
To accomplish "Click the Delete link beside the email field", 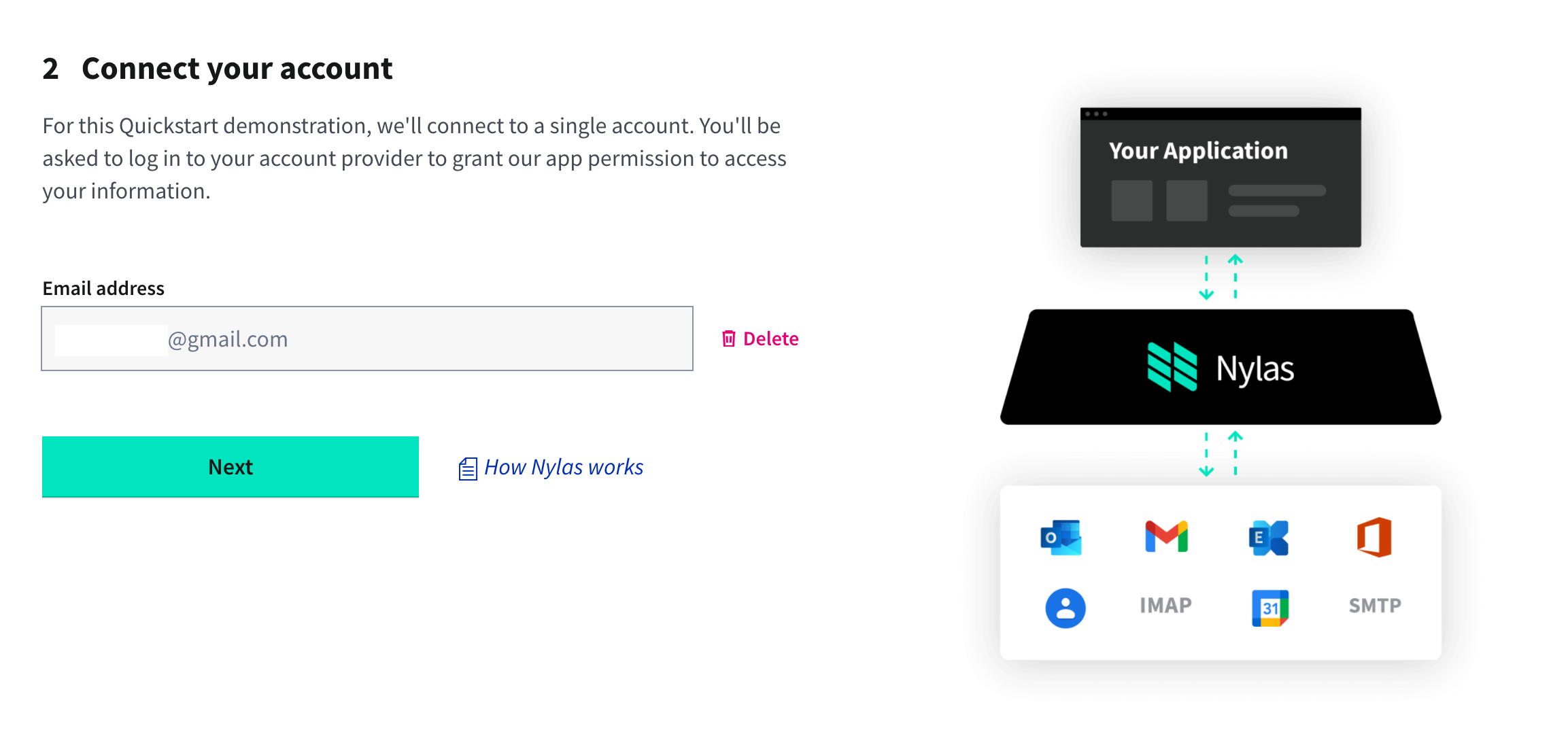I will point(770,338).
